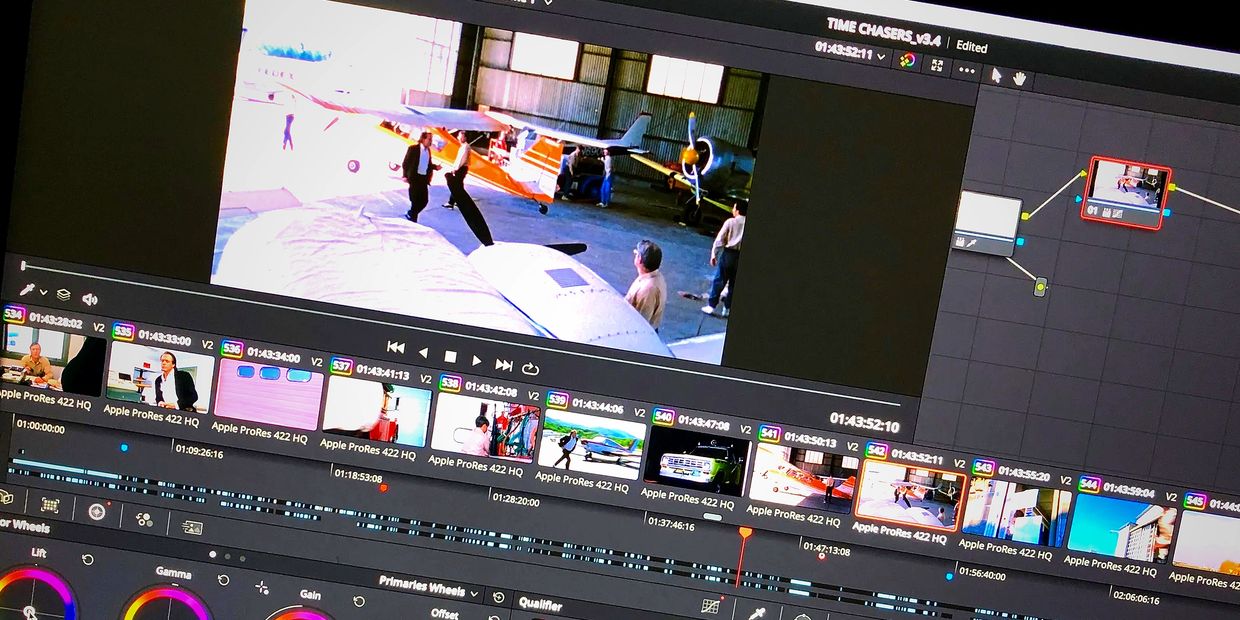1240x620 pixels.
Task: Click ruler timecode 01:37:46:16
Action: (x=671, y=523)
